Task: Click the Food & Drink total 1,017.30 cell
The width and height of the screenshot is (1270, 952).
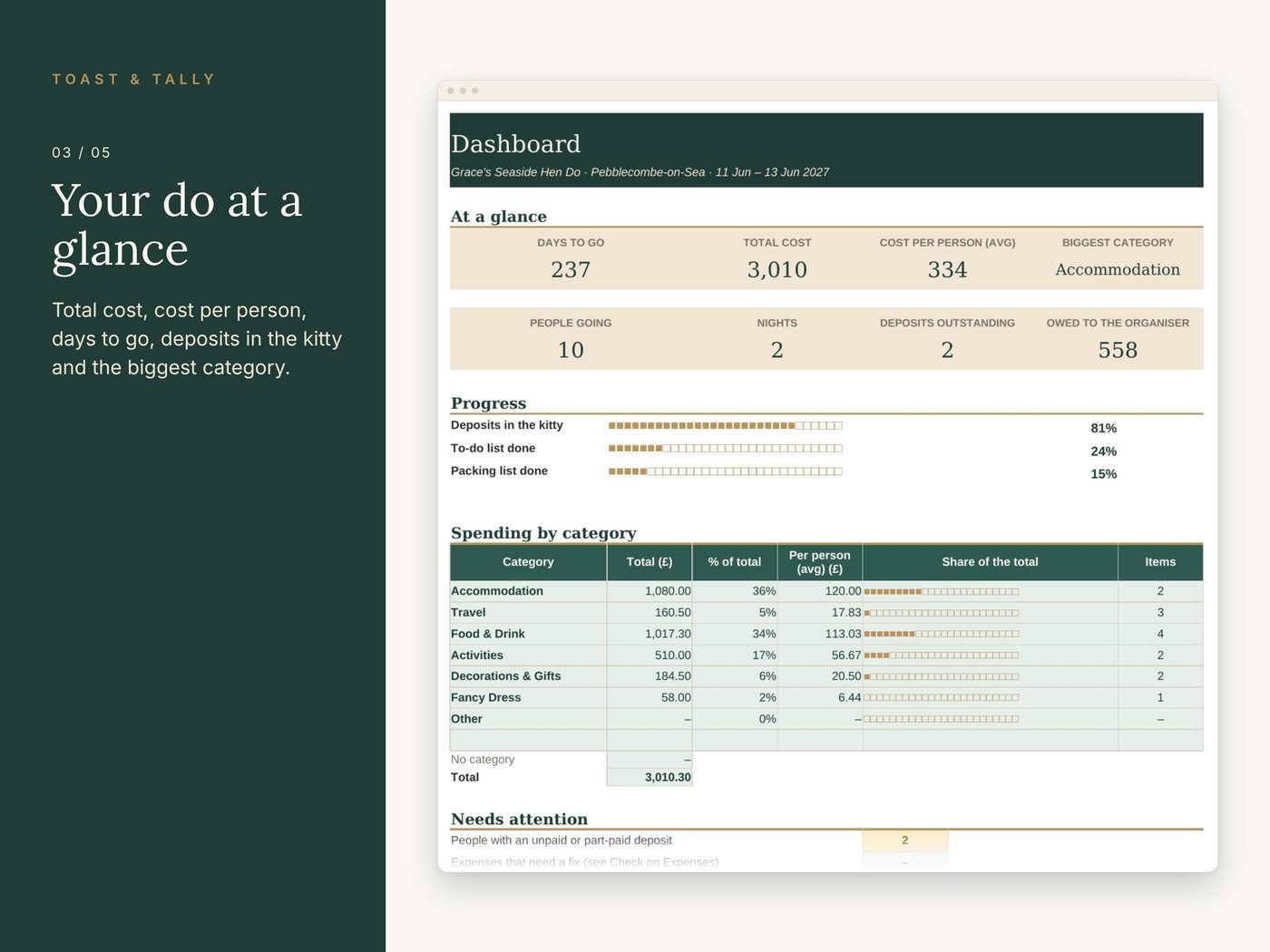Action: tap(650, 634)
